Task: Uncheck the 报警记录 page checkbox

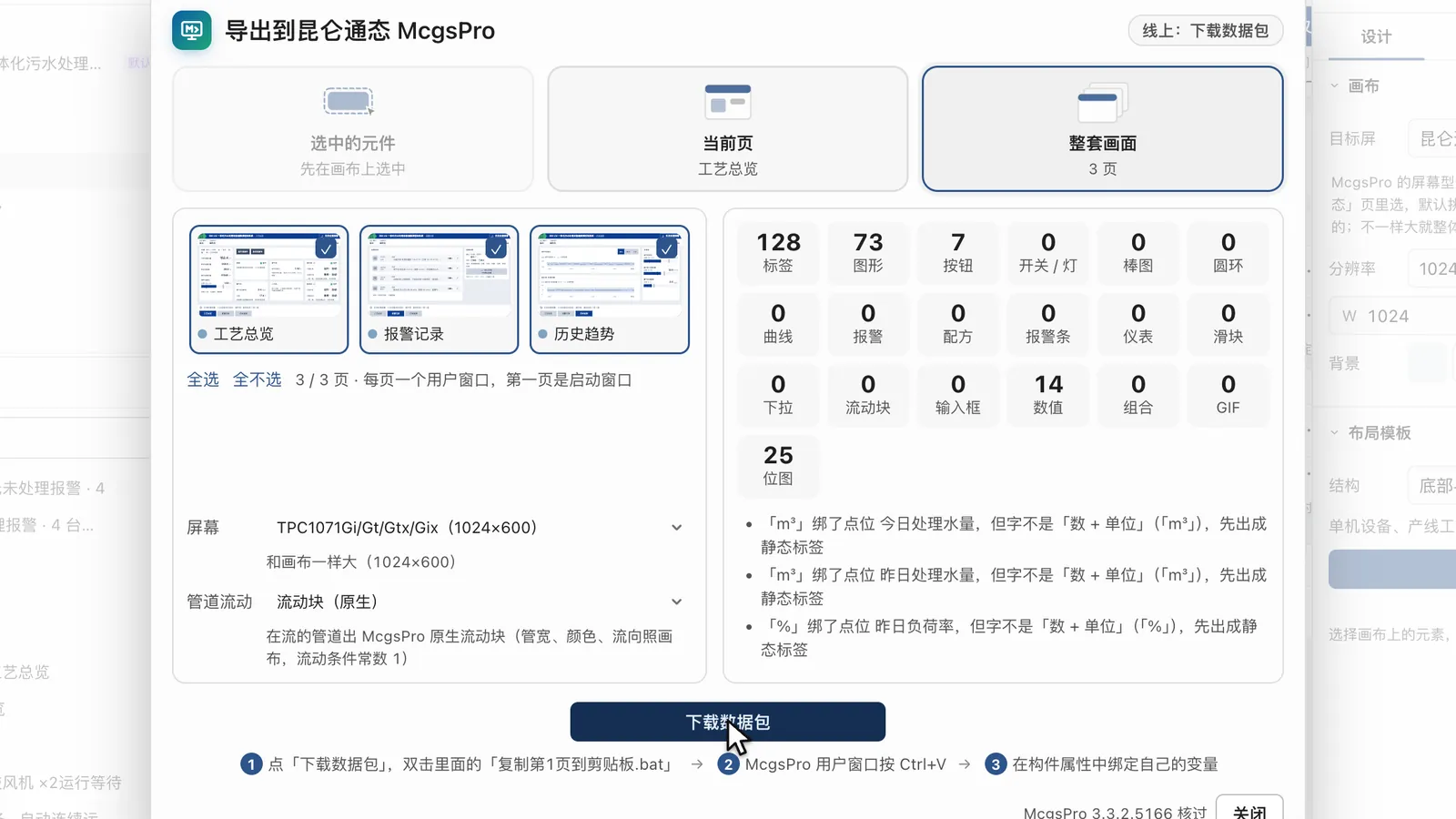Action: coord(496,248)
